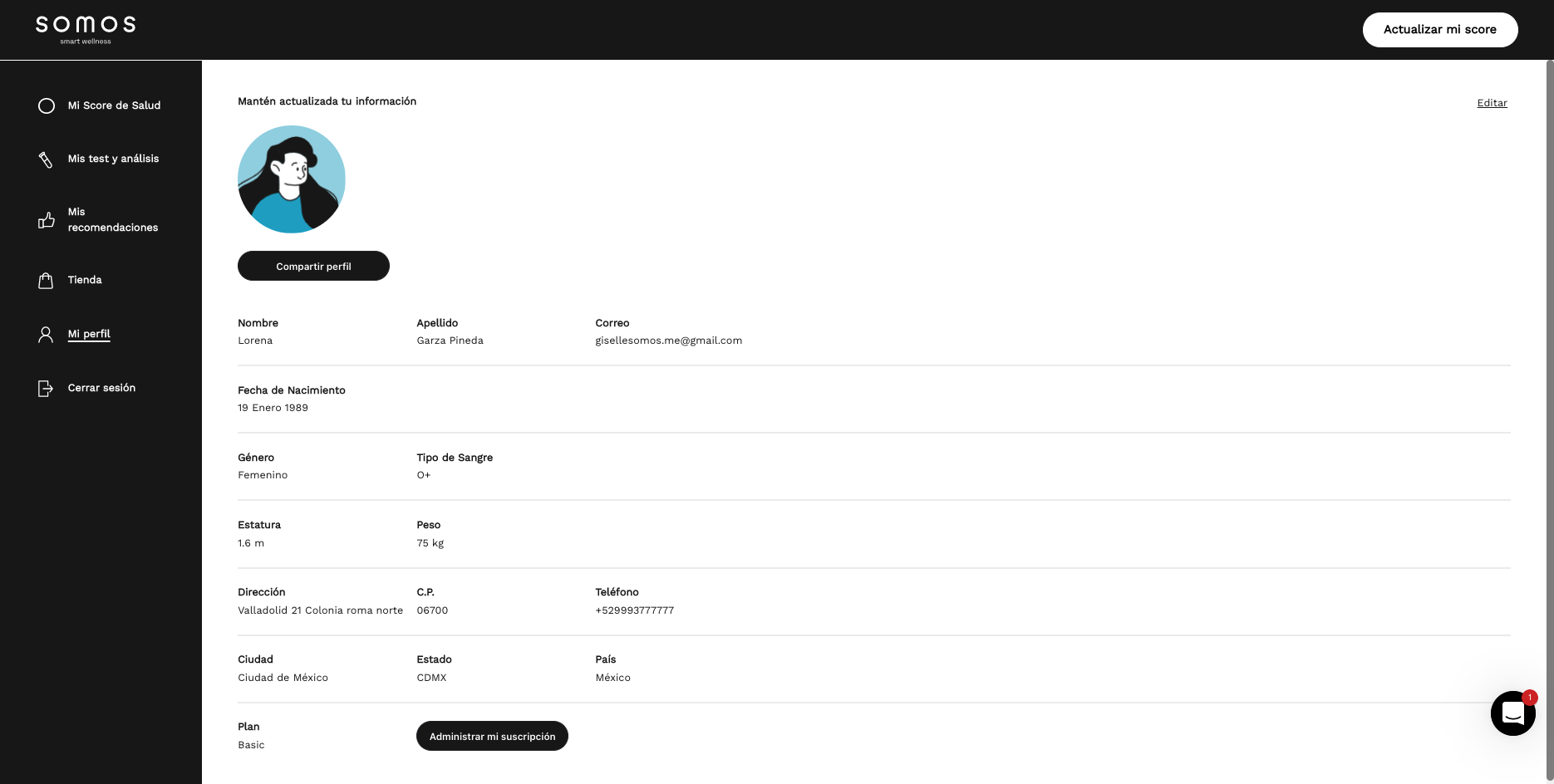The image size is (1554, 784).
Task: Click the shopping bag Tienda icon
Action: coord(46,281)
